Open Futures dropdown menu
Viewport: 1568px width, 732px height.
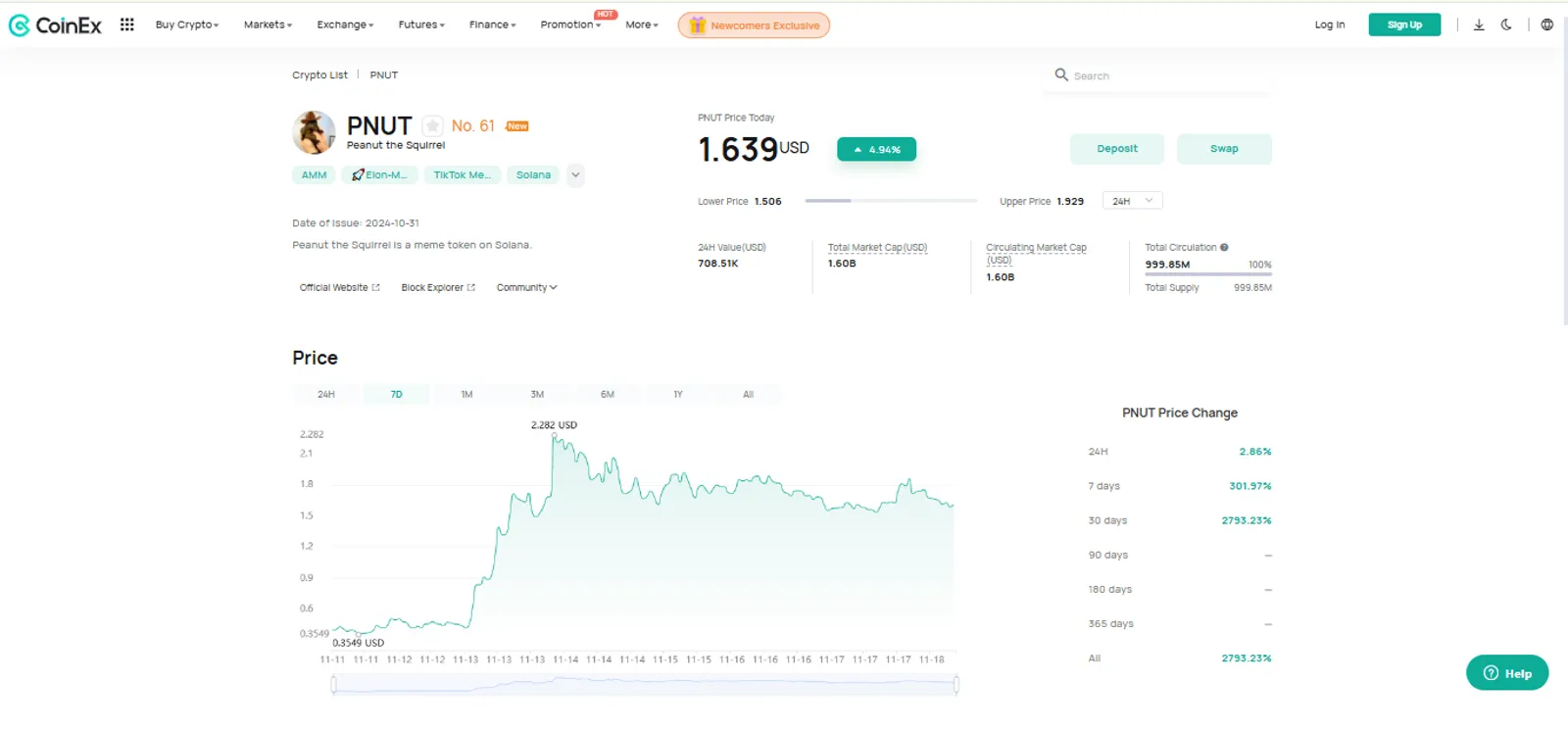tap(421, 24)
